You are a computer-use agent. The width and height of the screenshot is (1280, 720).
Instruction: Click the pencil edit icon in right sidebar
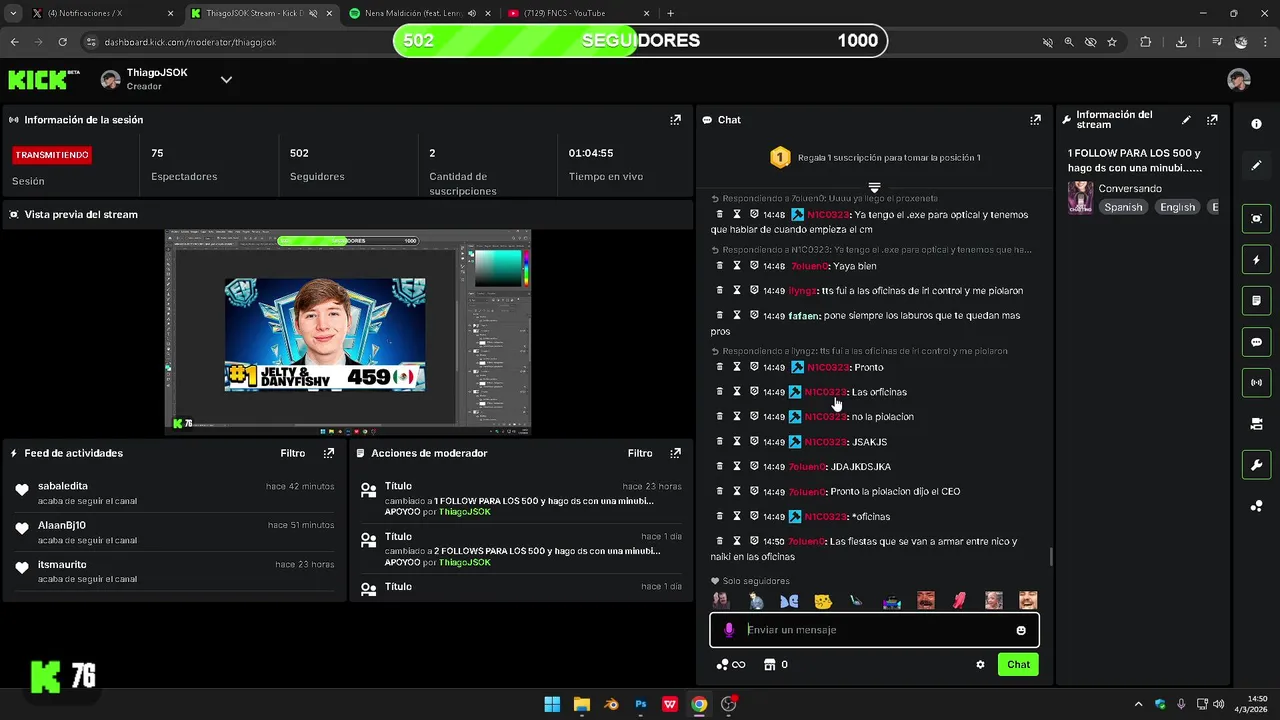[1256, 166]
